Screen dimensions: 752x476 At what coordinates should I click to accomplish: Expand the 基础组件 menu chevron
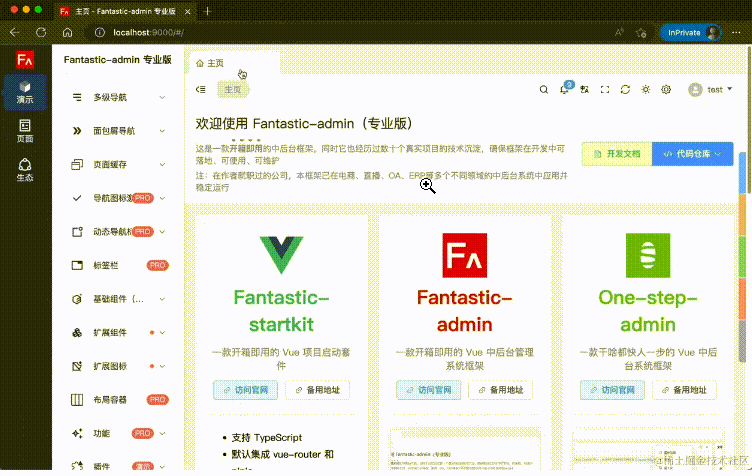(x=163, y=299)
